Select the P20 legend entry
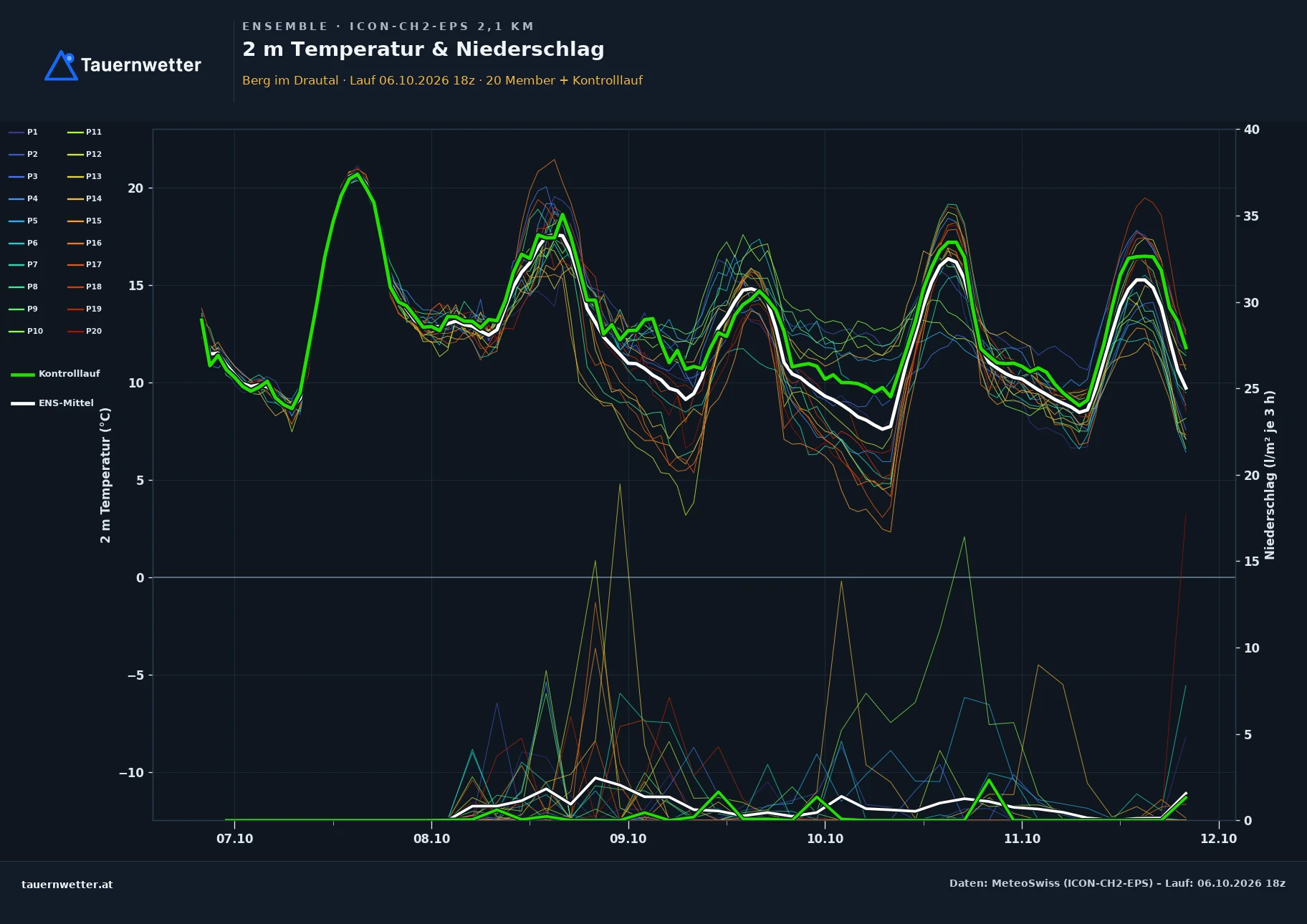This screenshot has width=1307, height=924. 85,331
